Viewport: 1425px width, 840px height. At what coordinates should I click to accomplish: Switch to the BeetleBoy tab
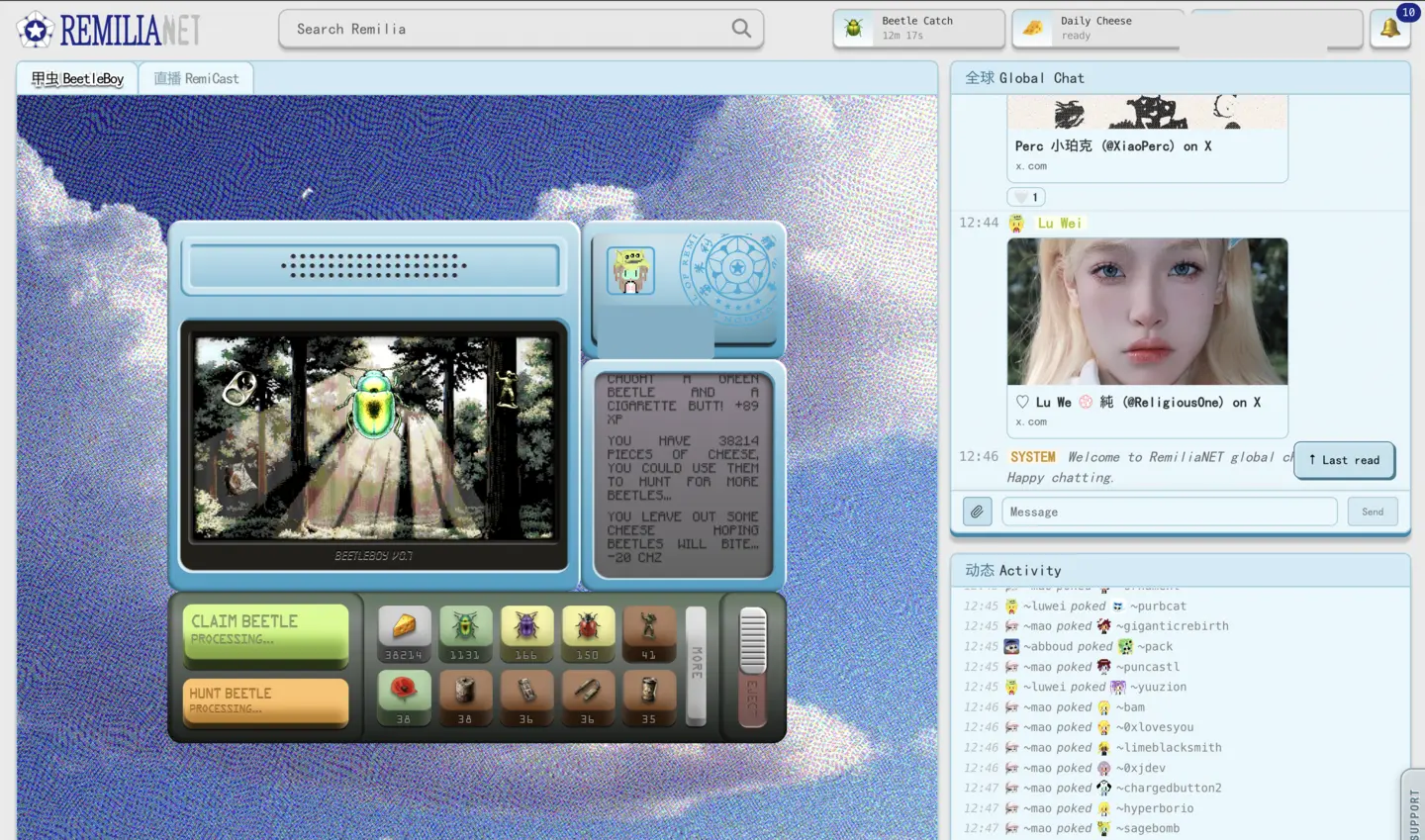pos(77,78)
